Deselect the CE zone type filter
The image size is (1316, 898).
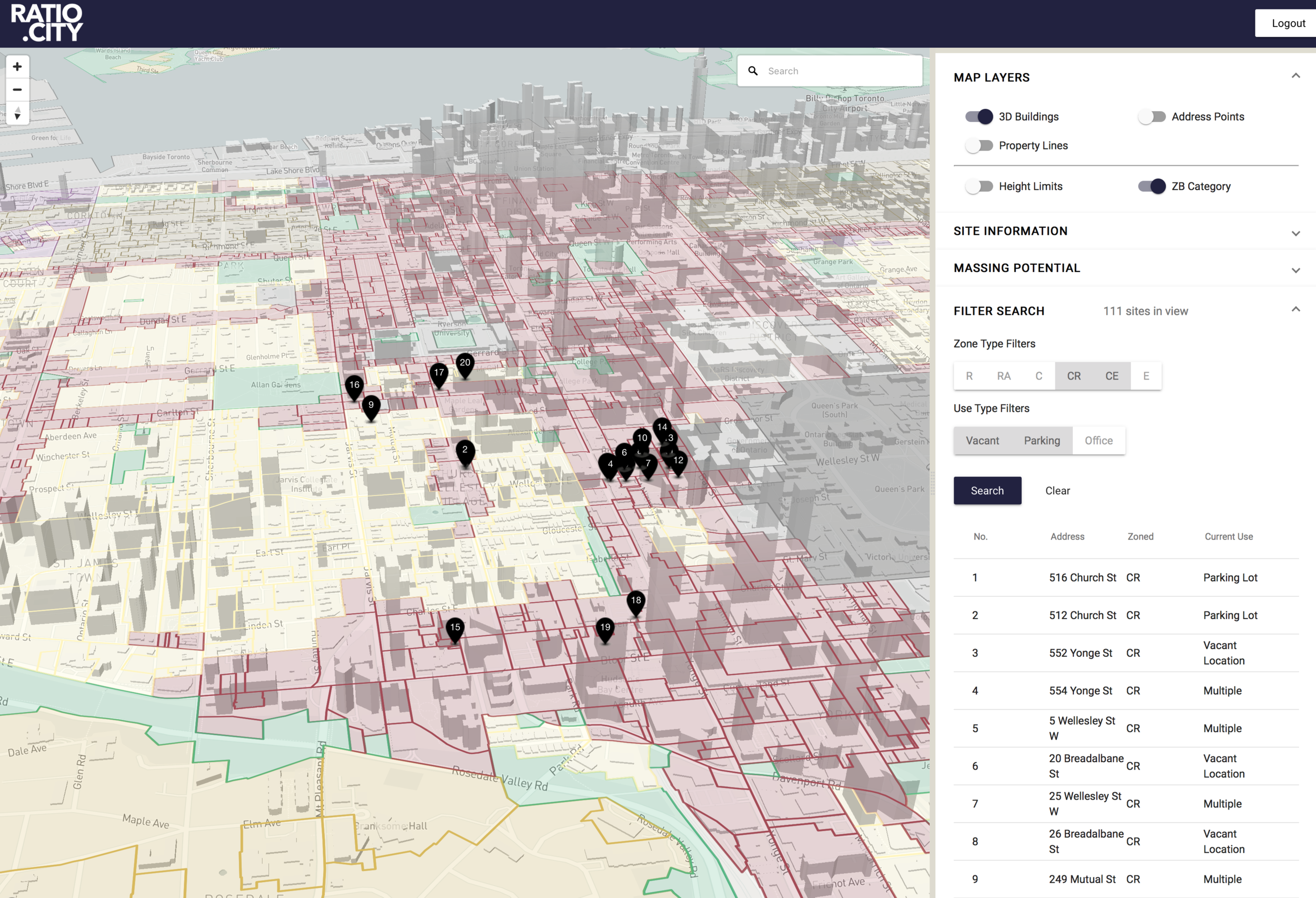click(x=1112, y=376)
